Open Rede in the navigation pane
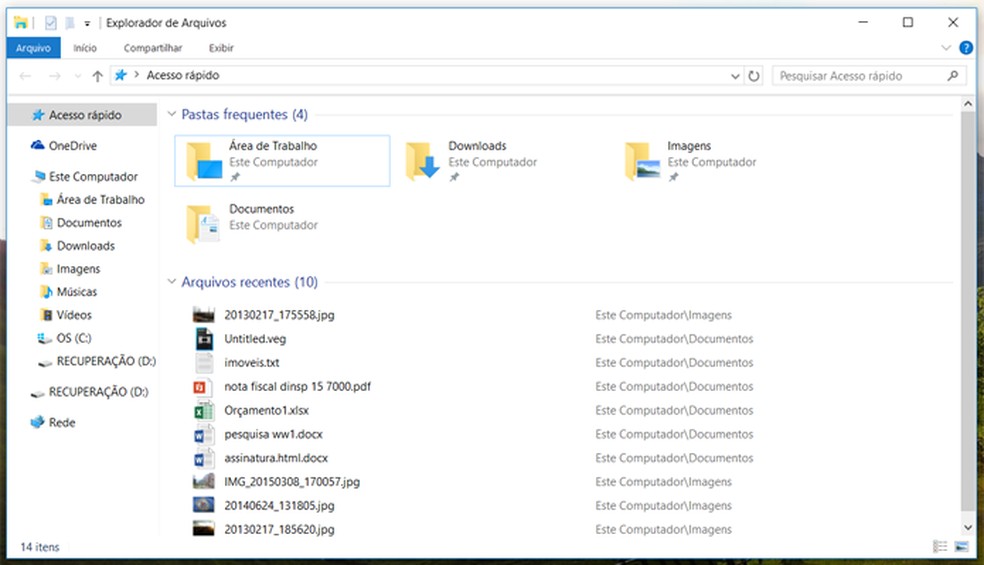The width and height of the screenshot is (984, 565). coord(62,422)
